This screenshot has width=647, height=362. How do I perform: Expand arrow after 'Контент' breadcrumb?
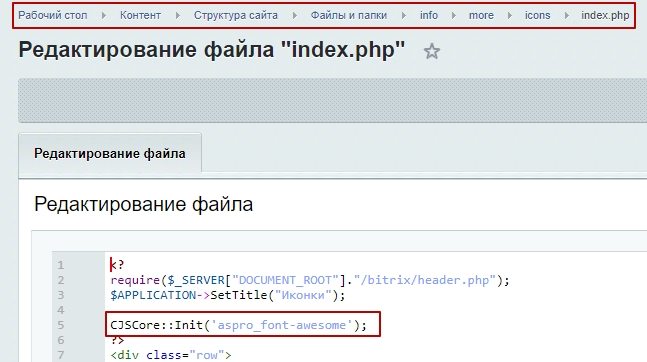178,16
